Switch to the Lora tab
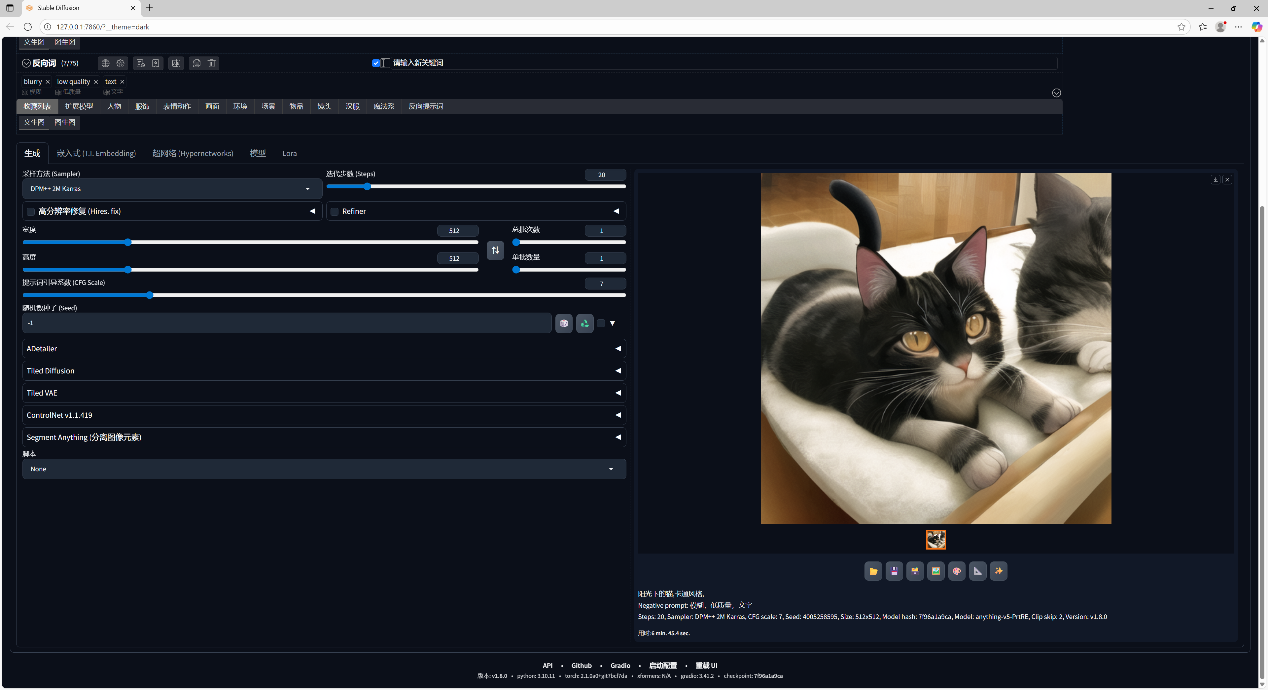 point(289,153)
